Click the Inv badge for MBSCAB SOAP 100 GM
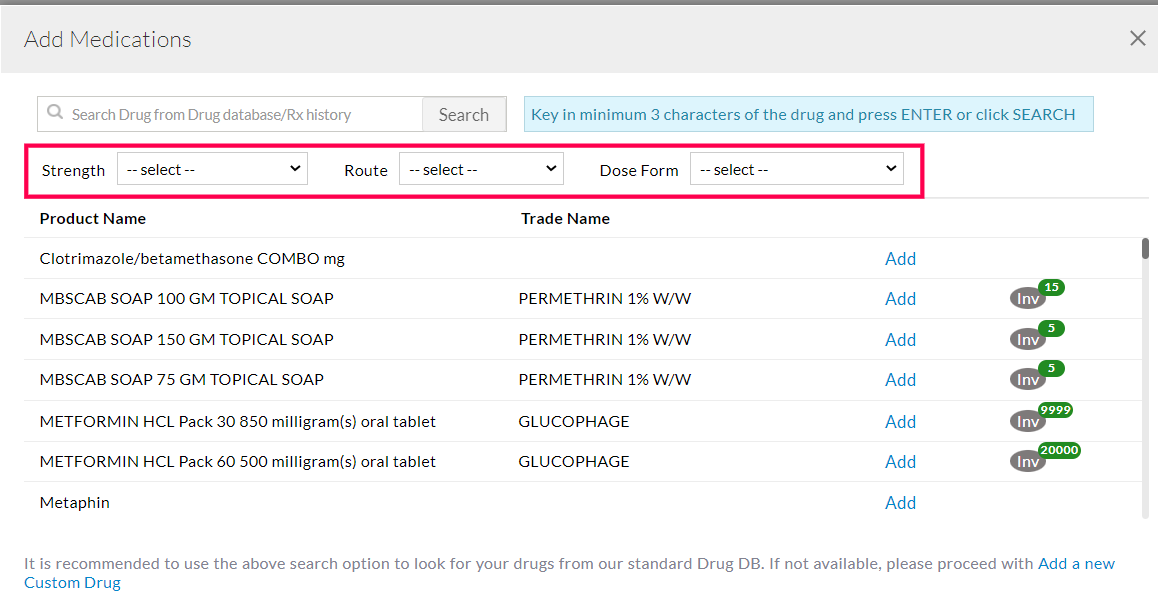This screenshot has height=608, width=1158. (1028, 299)
